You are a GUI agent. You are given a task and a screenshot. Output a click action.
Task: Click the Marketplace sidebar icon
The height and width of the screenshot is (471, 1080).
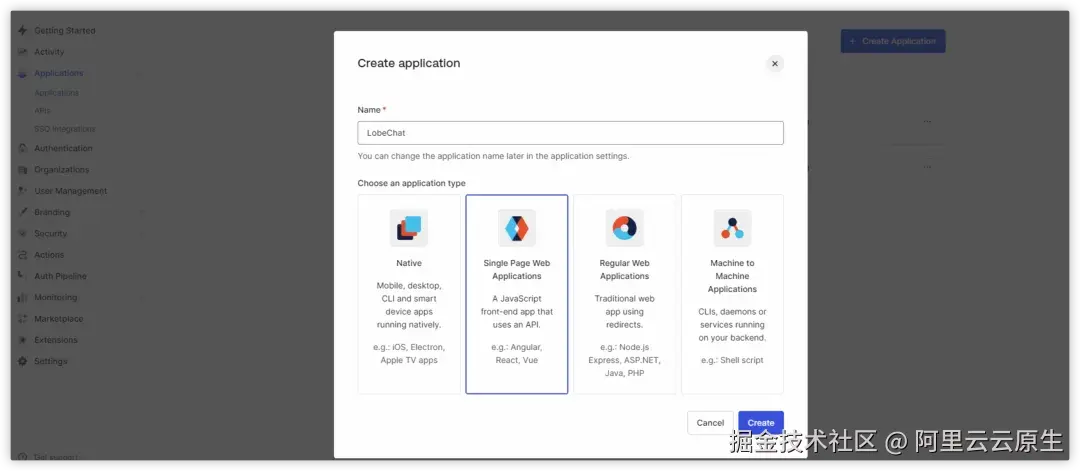23,319
